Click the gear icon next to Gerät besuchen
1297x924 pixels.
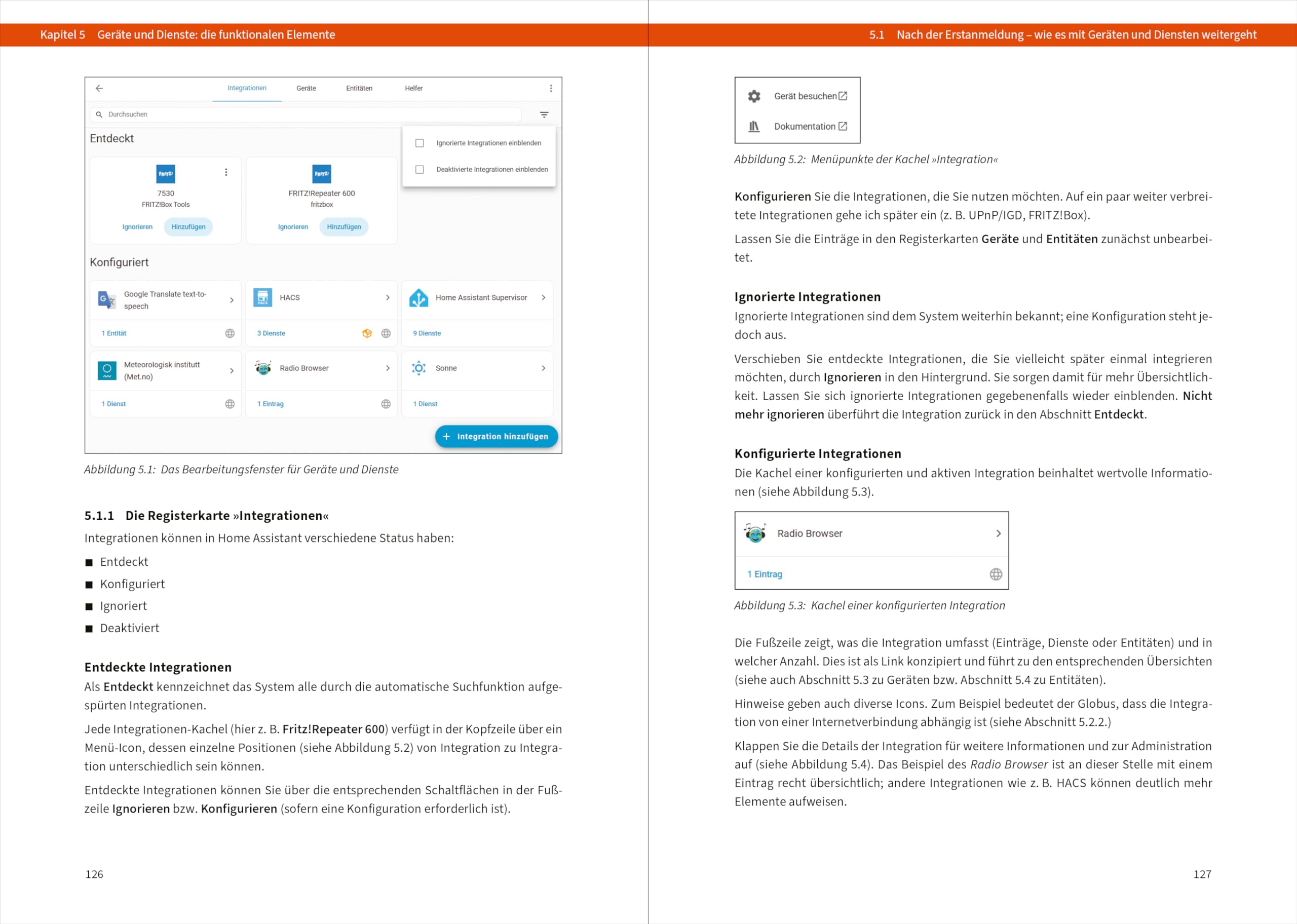click(754, 96)
